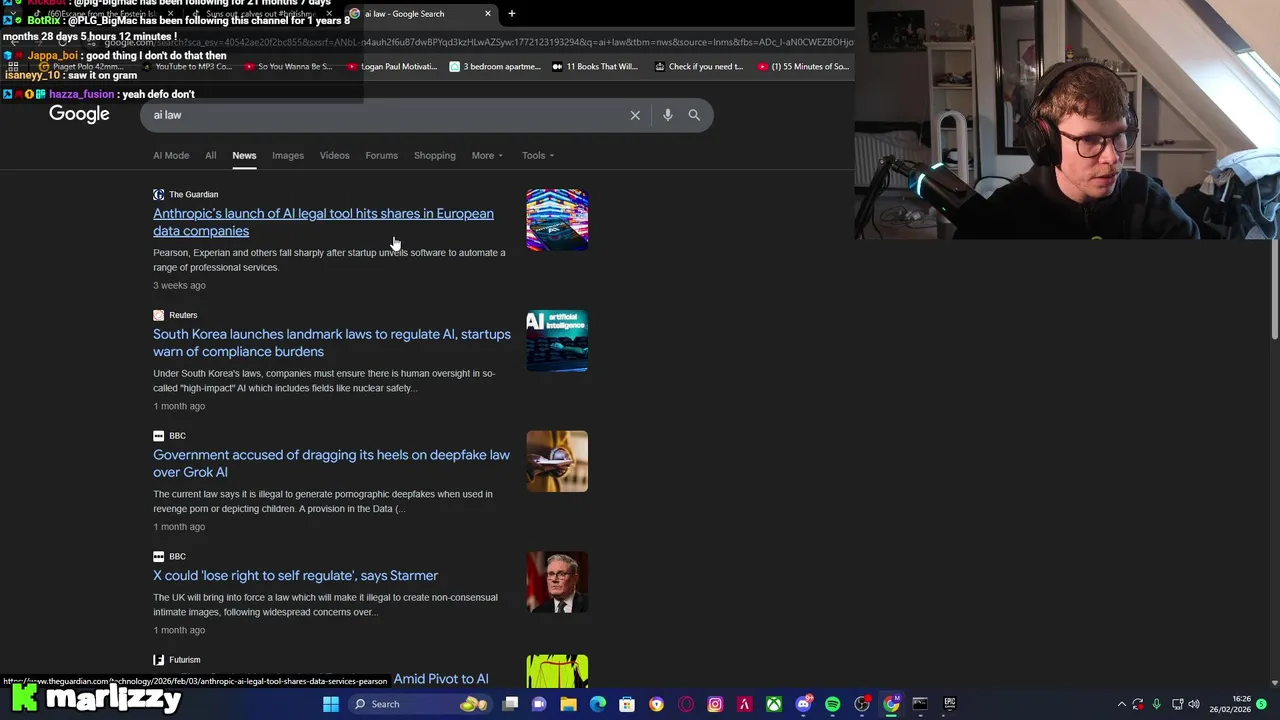Click Guardian article thumbnail image
Viewport: 1280px width, 720px height.
(557, 220)
